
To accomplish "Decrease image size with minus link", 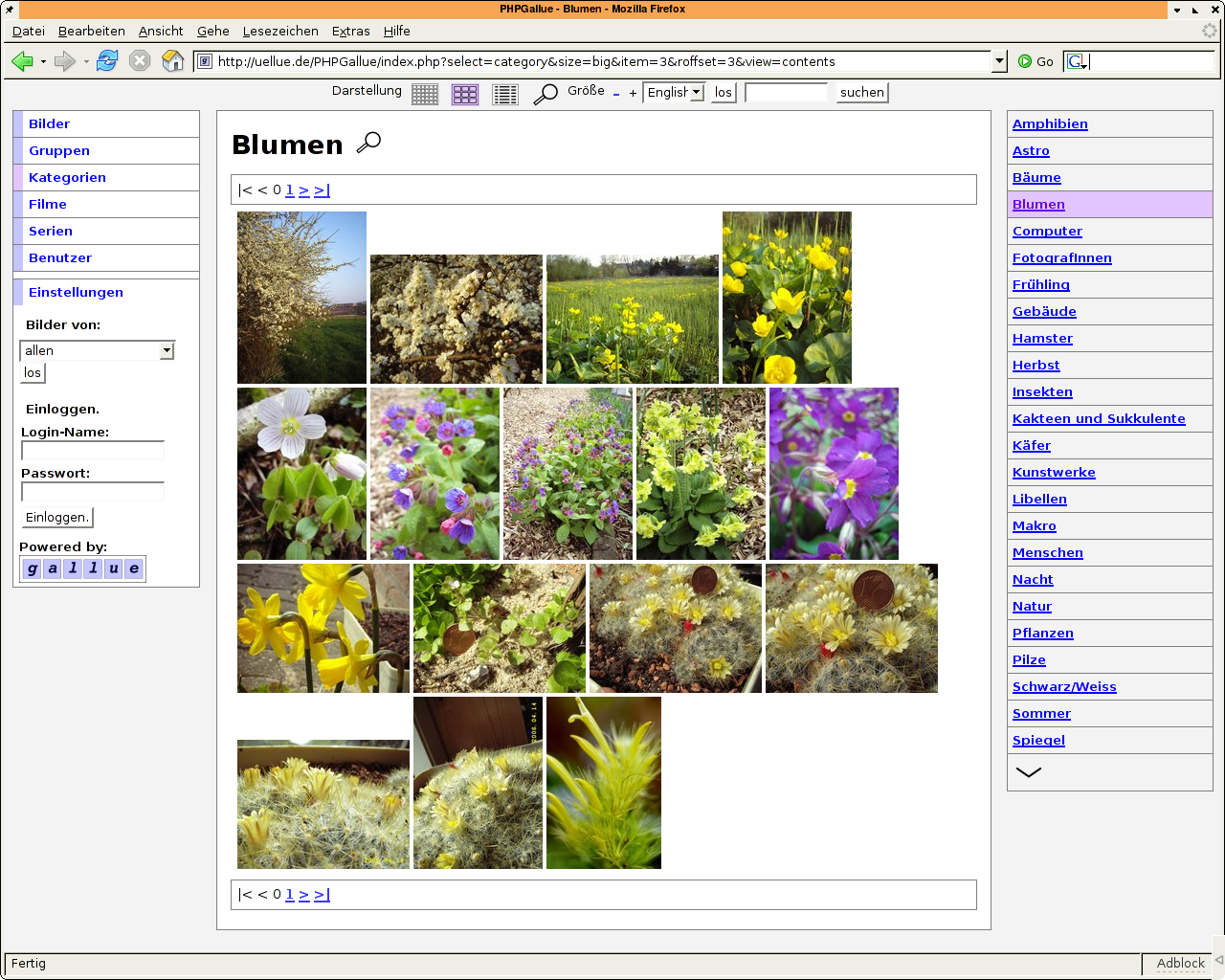I will pyautogui.click(x=616, y=93).
